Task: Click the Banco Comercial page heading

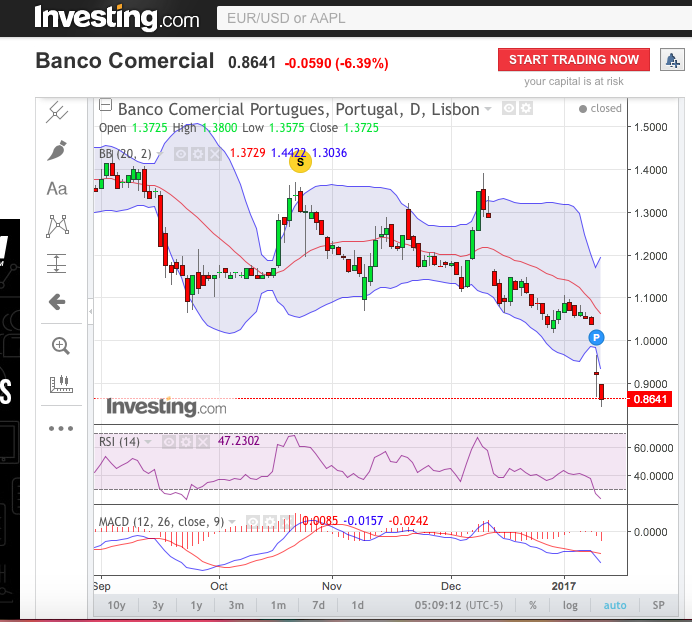Action: (x=125, y=60)
